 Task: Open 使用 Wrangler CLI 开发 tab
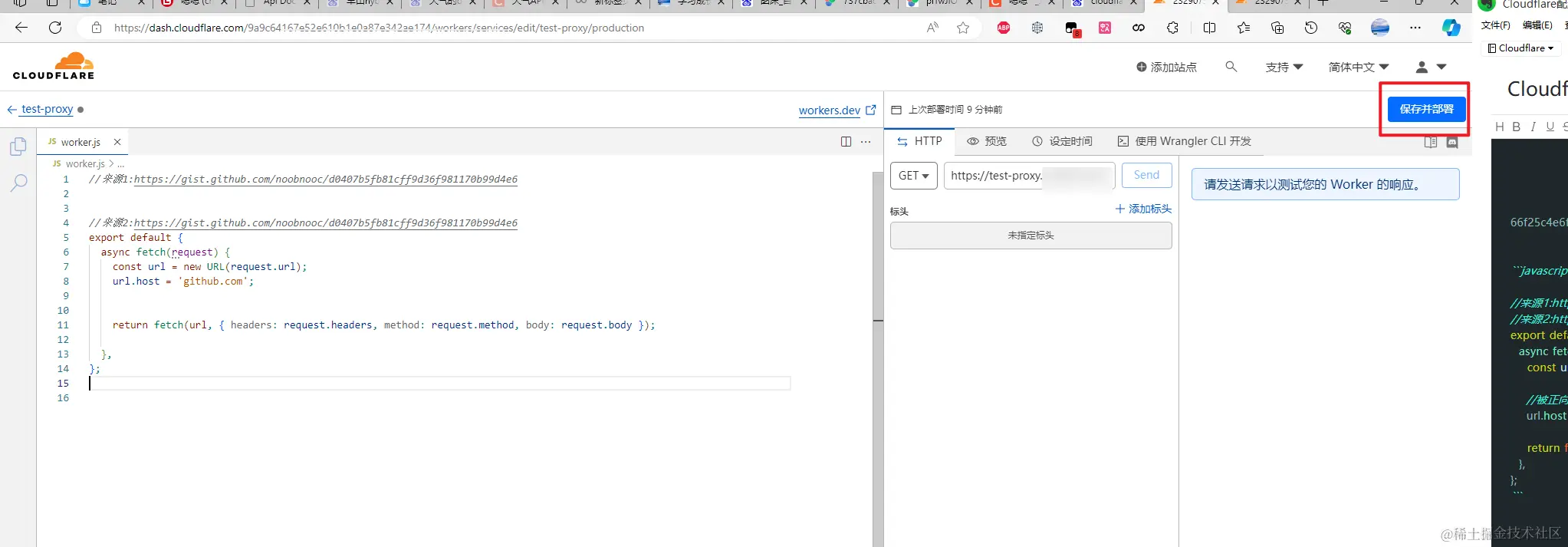[1185, 141]
